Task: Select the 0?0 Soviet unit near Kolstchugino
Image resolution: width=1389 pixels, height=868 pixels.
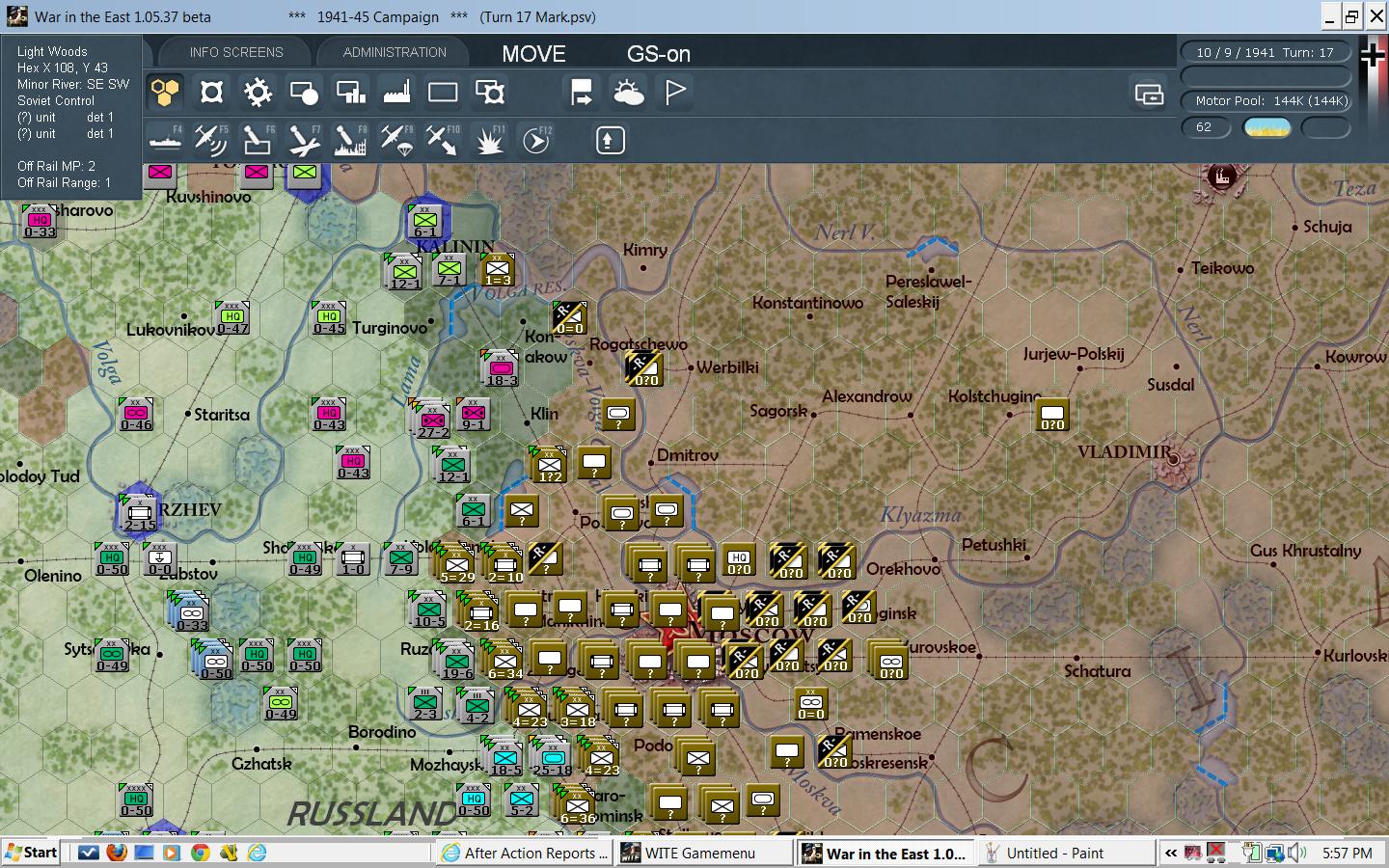Action: (x=1051, y=415)
